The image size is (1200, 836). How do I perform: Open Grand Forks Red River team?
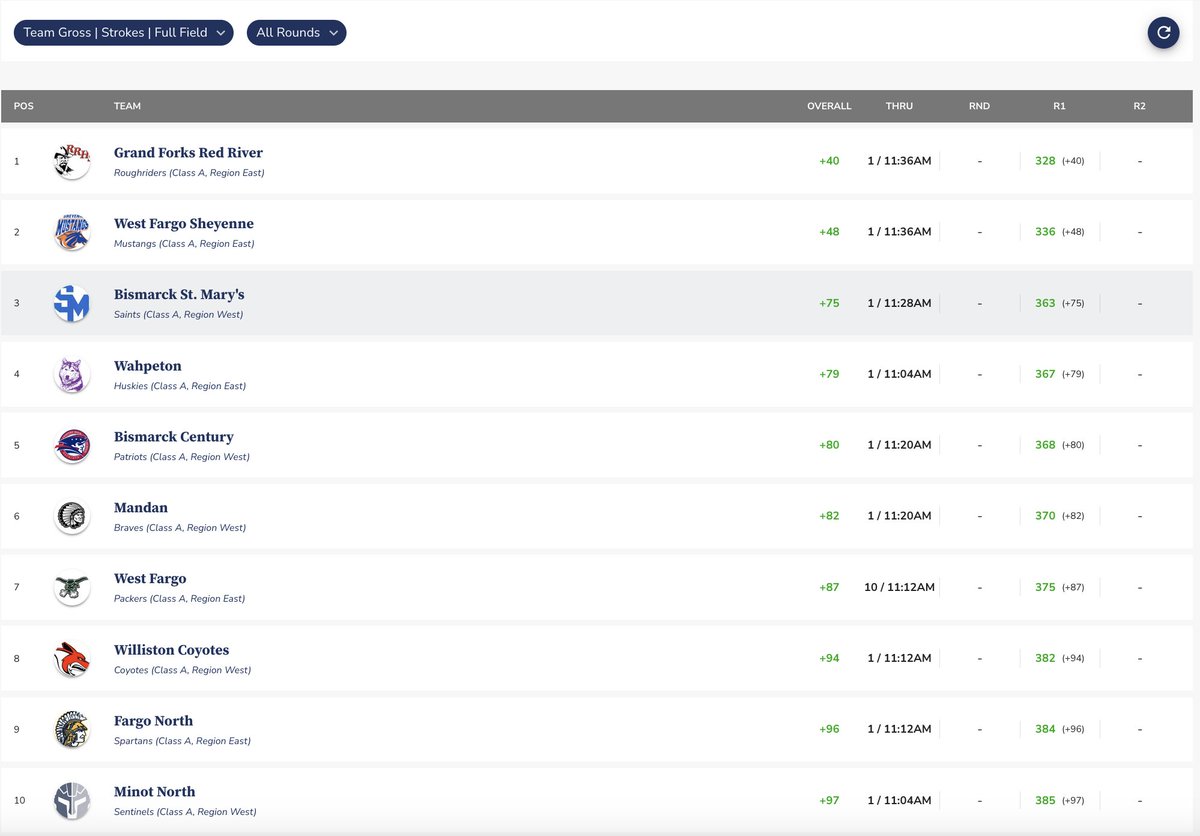[188, 153]
